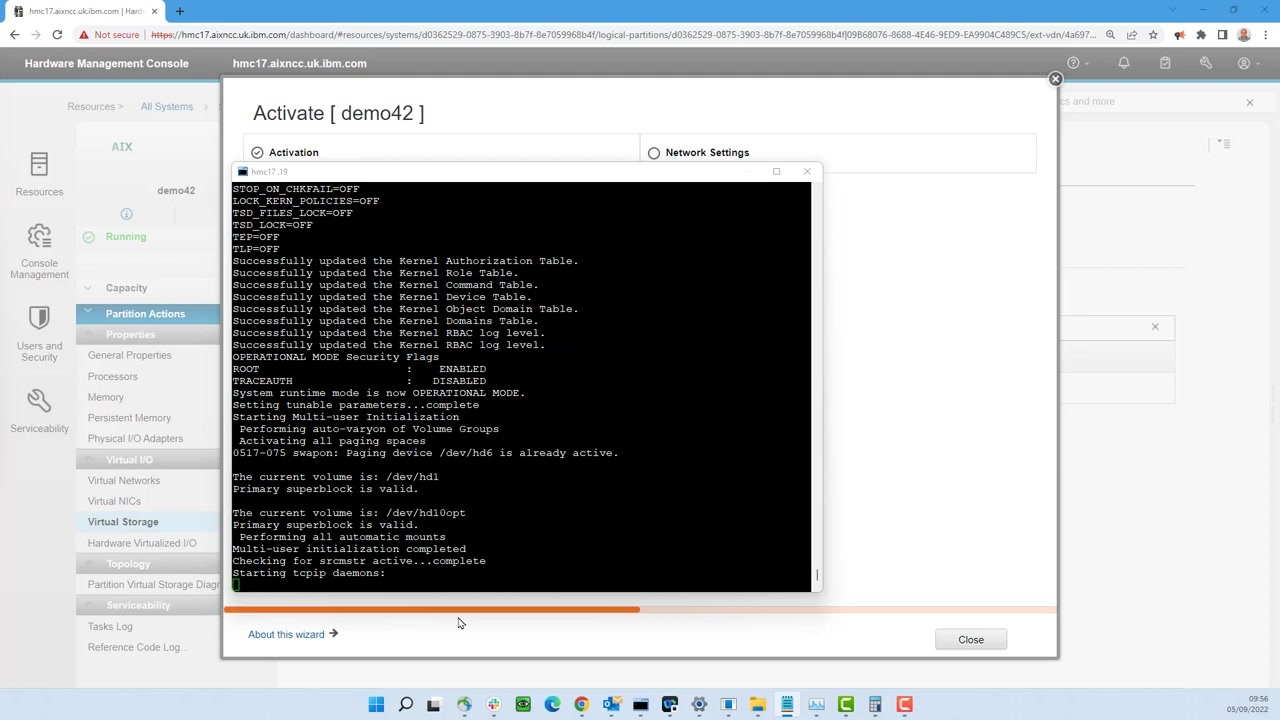
Task: Select Virtual Storage in the menu
Action: pyautogui.click(x=123, y=522)
